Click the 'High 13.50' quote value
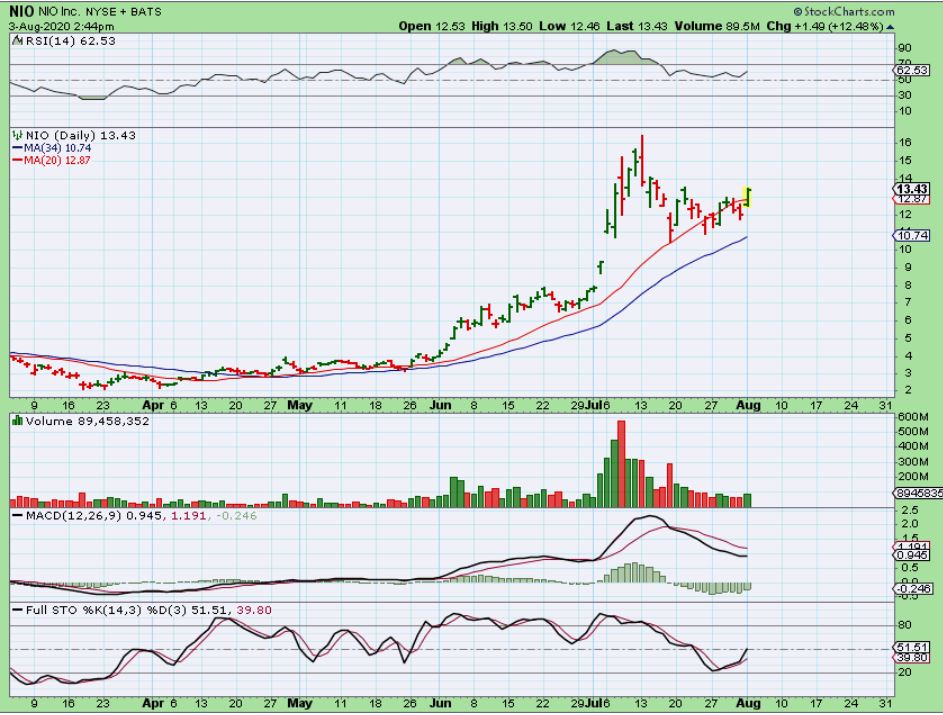 [x=502, y=26]
